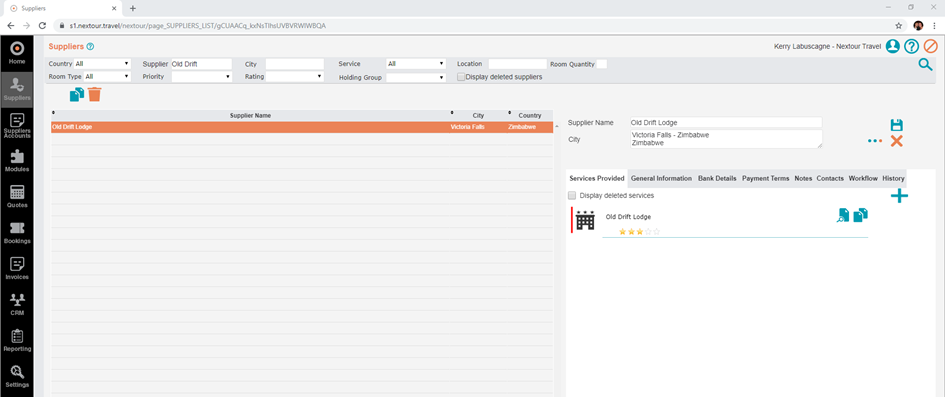
Task: Click the help icon next to Suppliers title
Action: 90,46
